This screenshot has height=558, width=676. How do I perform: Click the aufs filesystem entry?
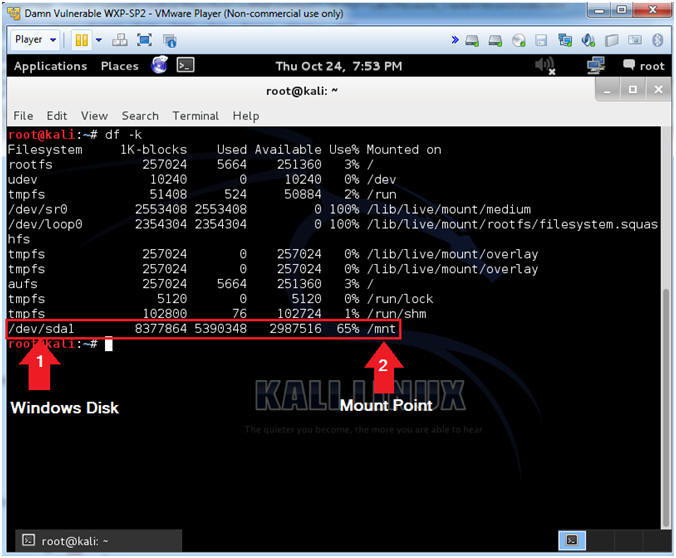pyautogui.click(x=22, y=284)
